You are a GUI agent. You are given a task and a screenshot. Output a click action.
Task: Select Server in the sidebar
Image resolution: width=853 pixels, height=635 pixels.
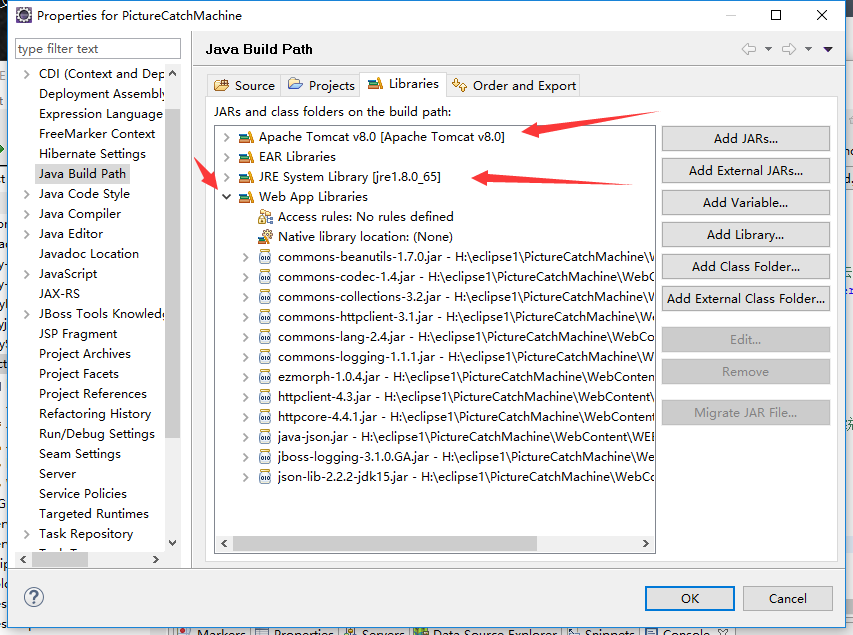58,474
